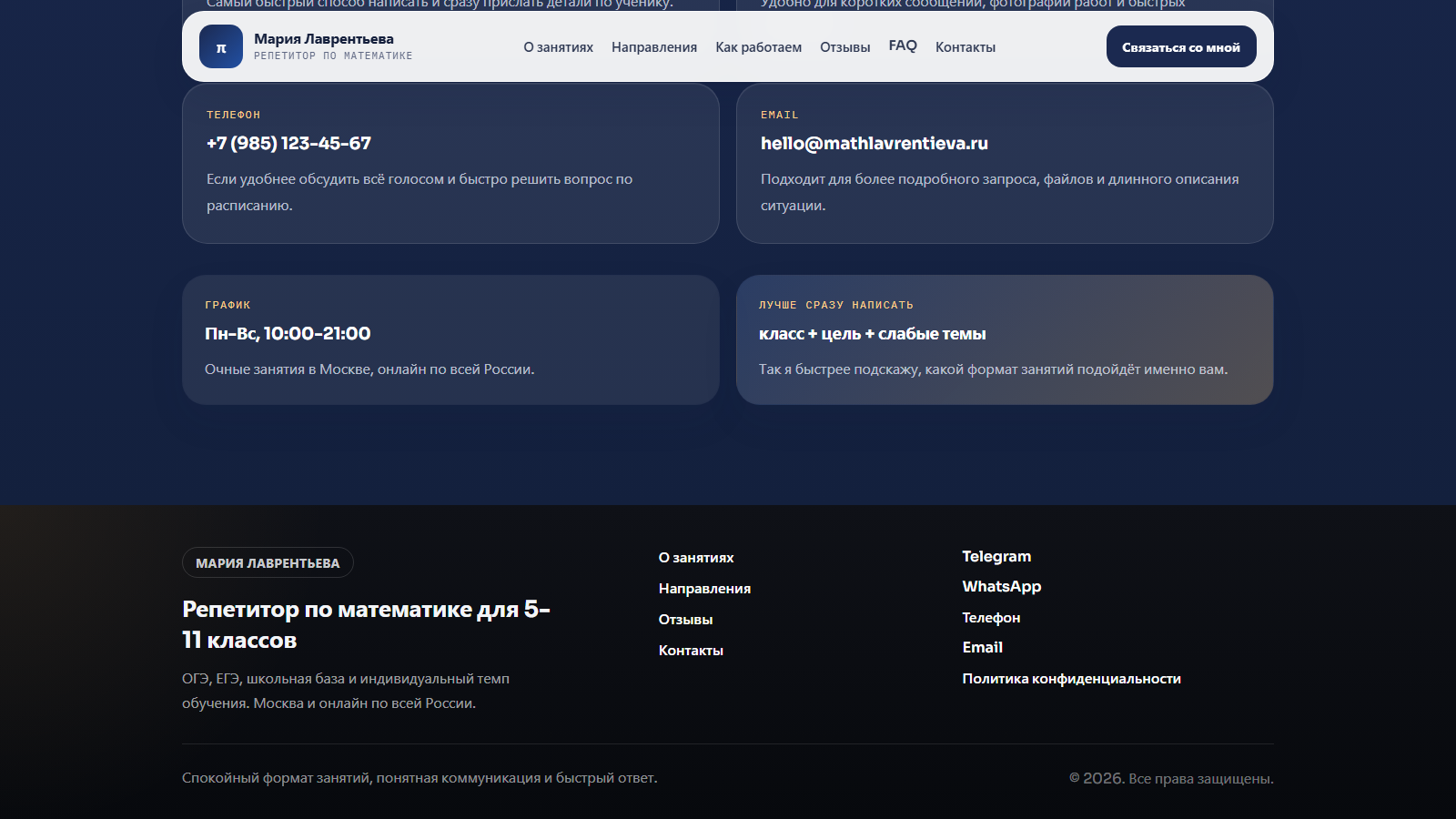Click the pi logo icon in header
Viewport: 1456px width, 819px height.
pos(221,46)
